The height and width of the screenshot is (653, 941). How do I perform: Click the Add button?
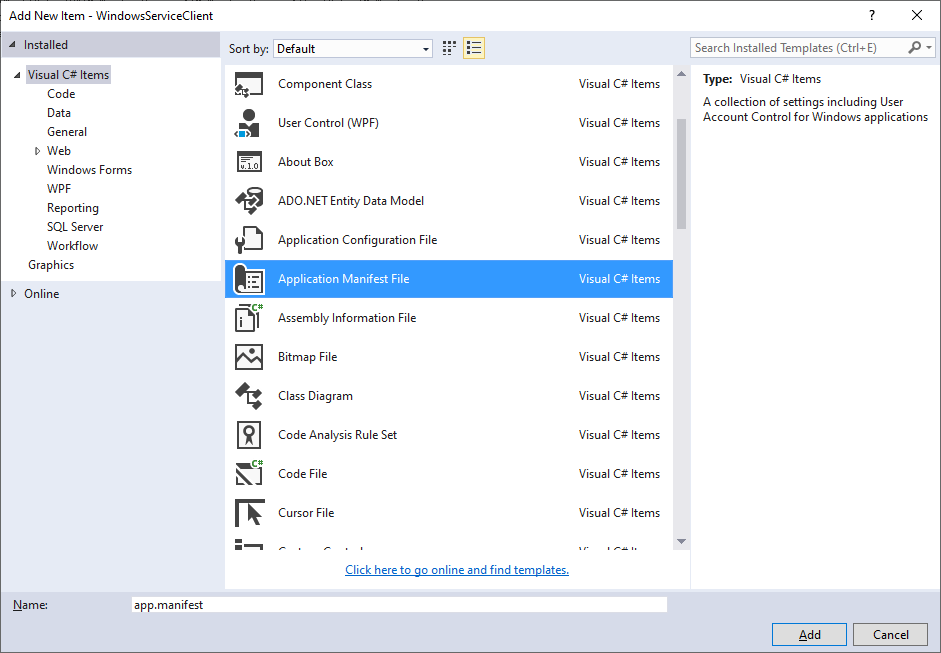coord(809,634)
